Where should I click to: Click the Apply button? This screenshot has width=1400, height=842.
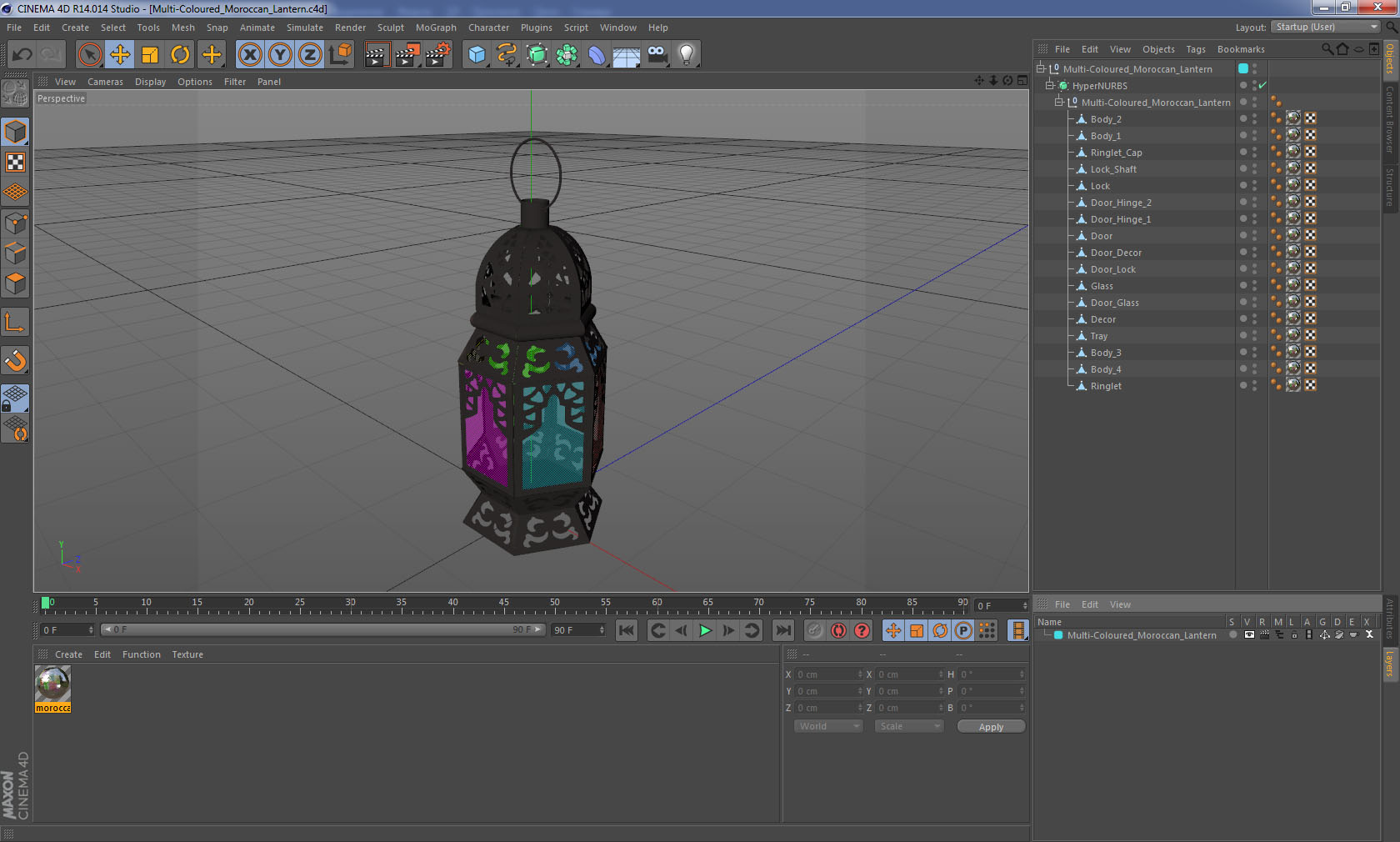[991, 727]
